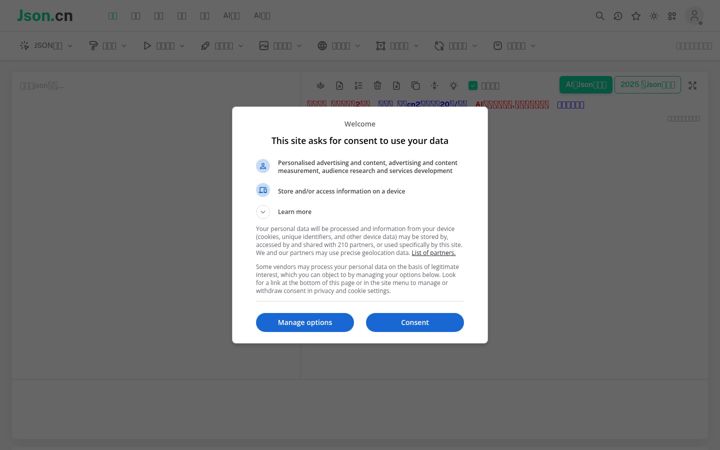This screenshot has height=450, width=720.
Task: Click the 'Store and/or access information on a device' text
Action: click(x=341, y=191)
